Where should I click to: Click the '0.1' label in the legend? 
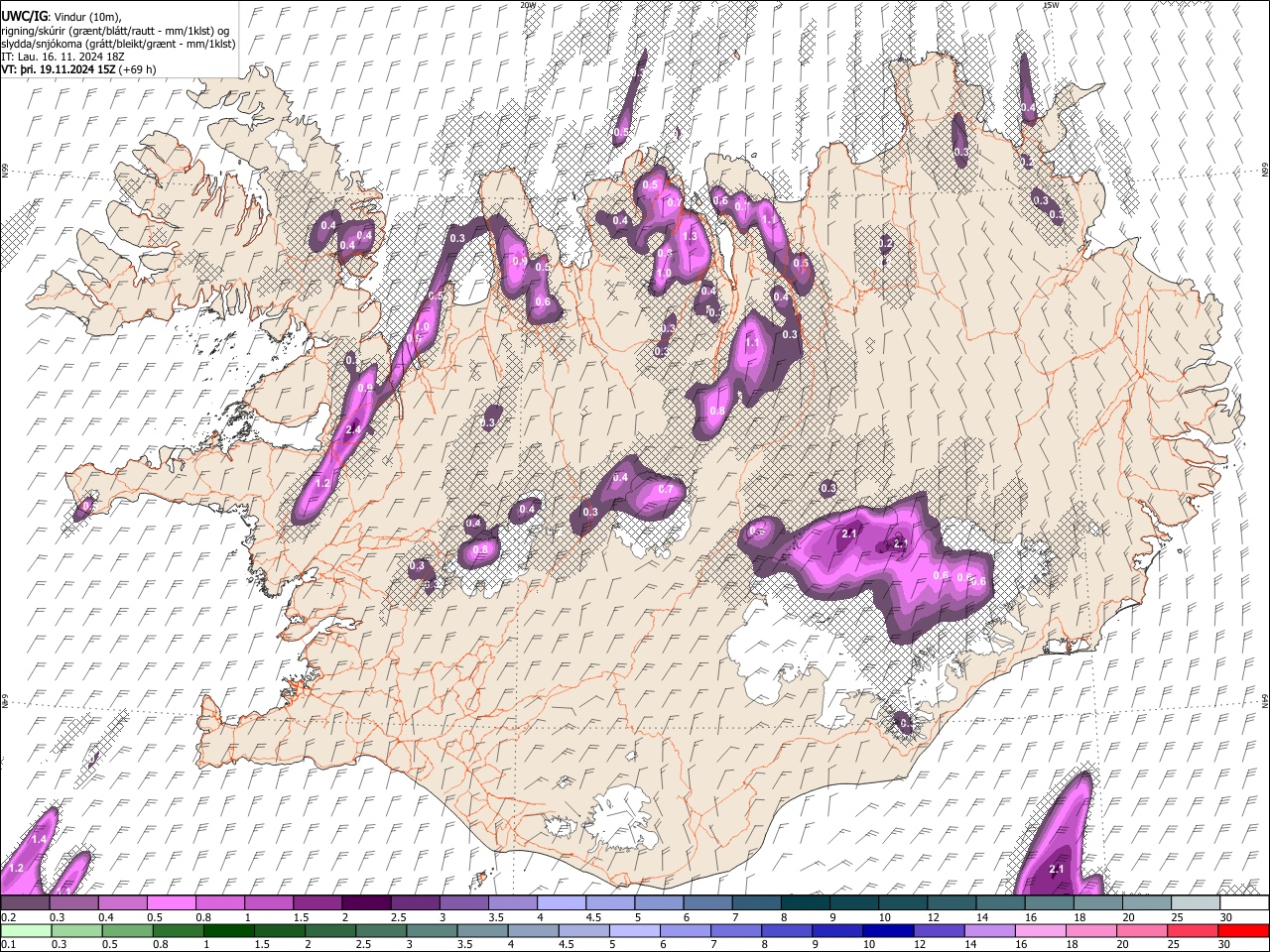pos(7,944)
